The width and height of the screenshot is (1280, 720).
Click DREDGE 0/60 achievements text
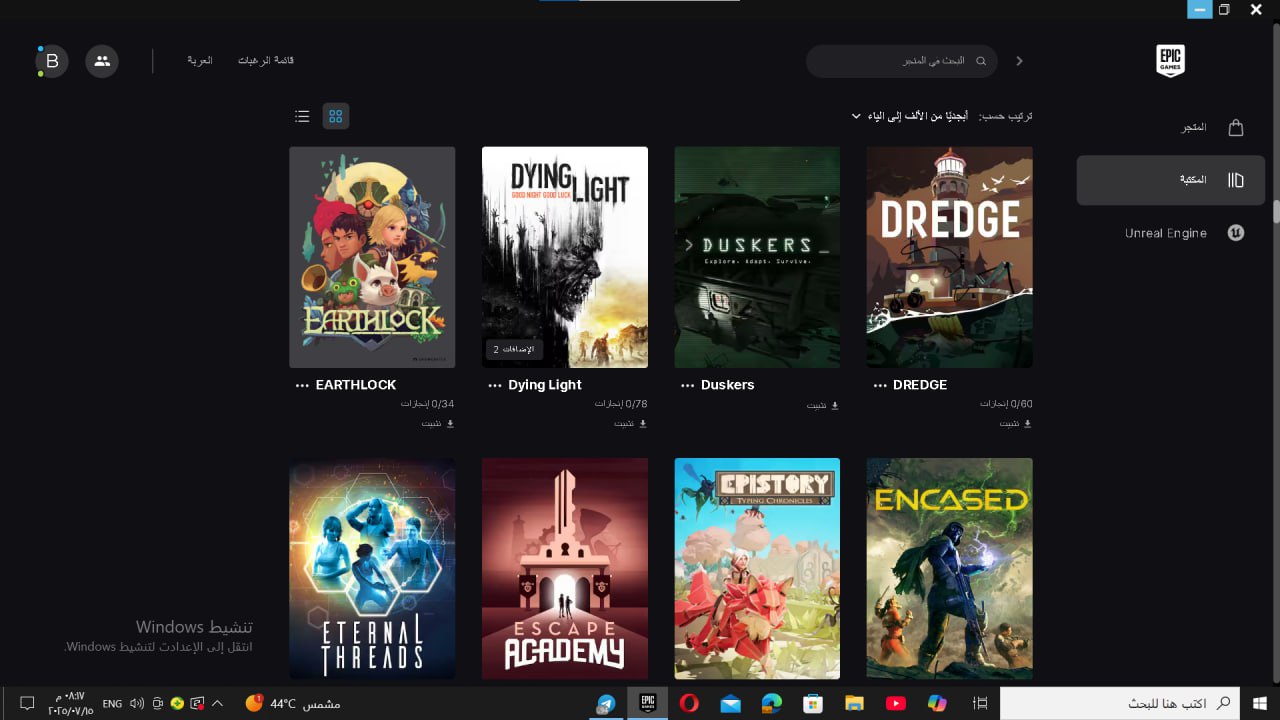(1007, 404)
